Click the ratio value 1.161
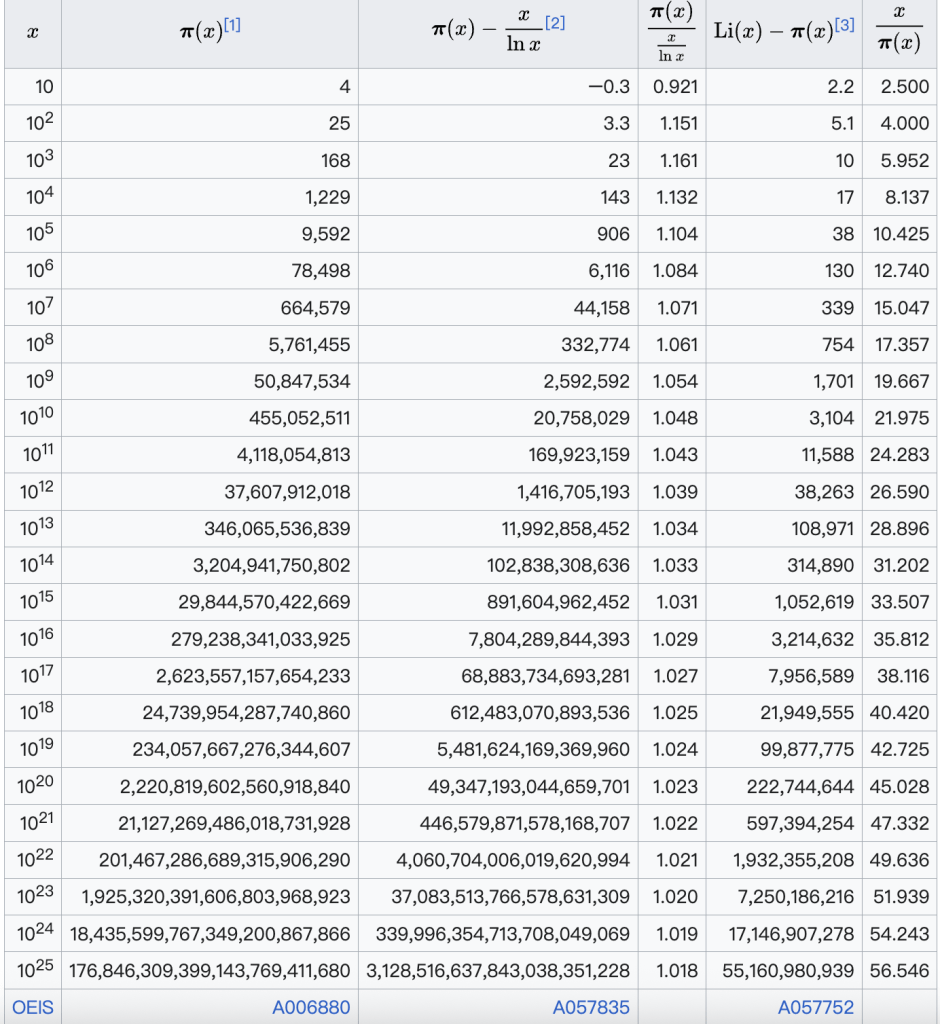This screenshot has width=940, height=1024. [675, 161]
